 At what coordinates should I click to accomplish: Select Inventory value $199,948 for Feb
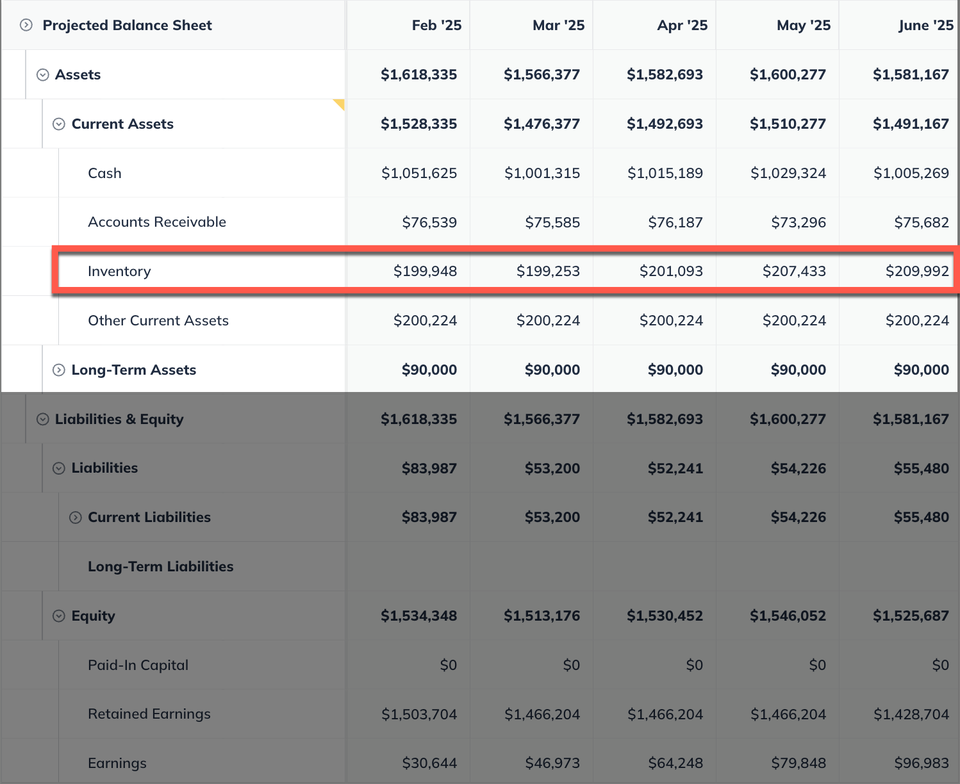[425, 271]
